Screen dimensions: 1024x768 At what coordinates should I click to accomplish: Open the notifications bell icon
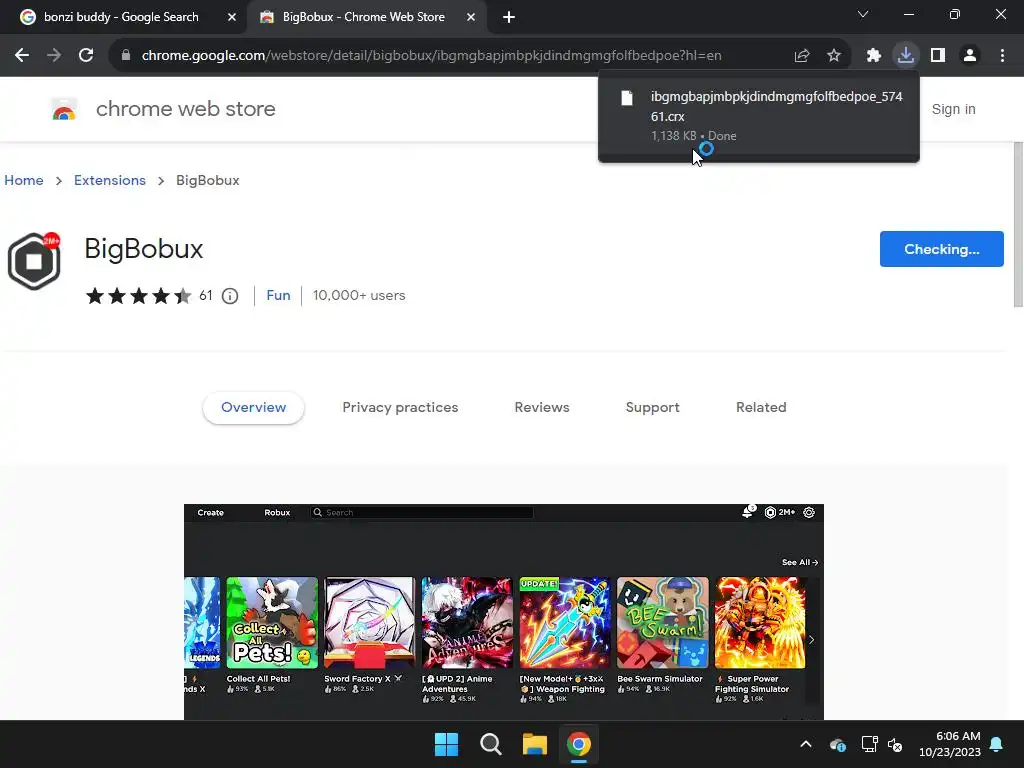(997, 744)
